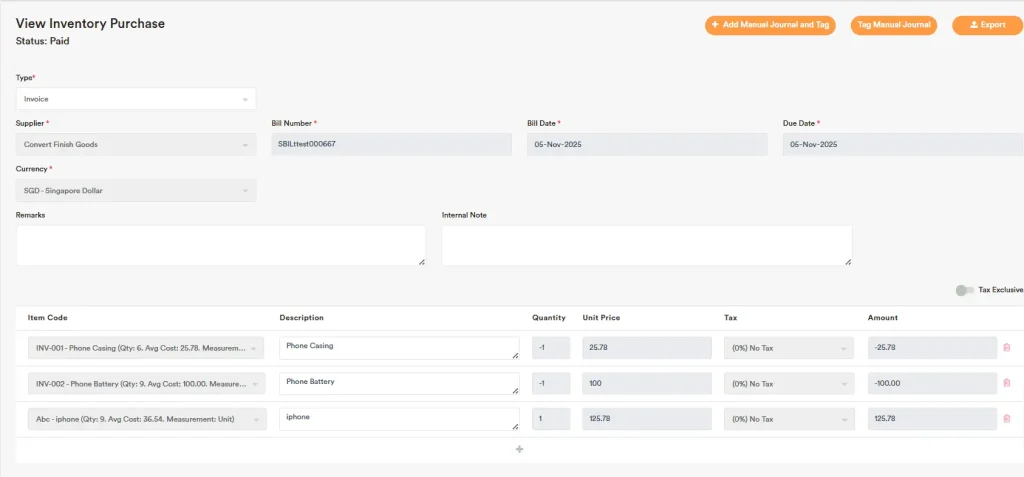Select the Bill Number field
The height and width of the screenshot is (477, 1024).
[x=391, y=144]
